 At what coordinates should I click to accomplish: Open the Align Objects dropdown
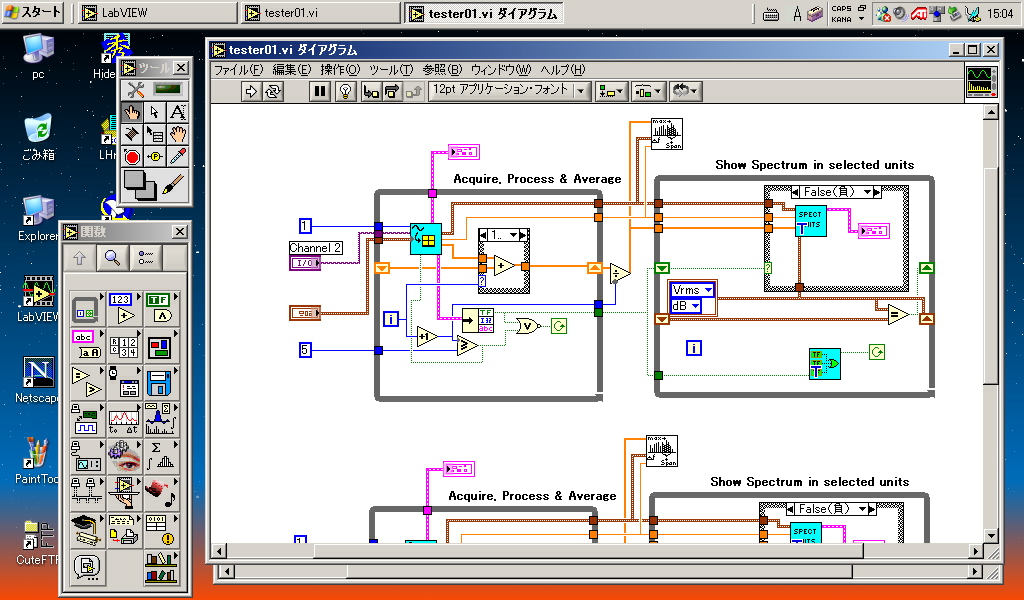[x=611, y=91]
